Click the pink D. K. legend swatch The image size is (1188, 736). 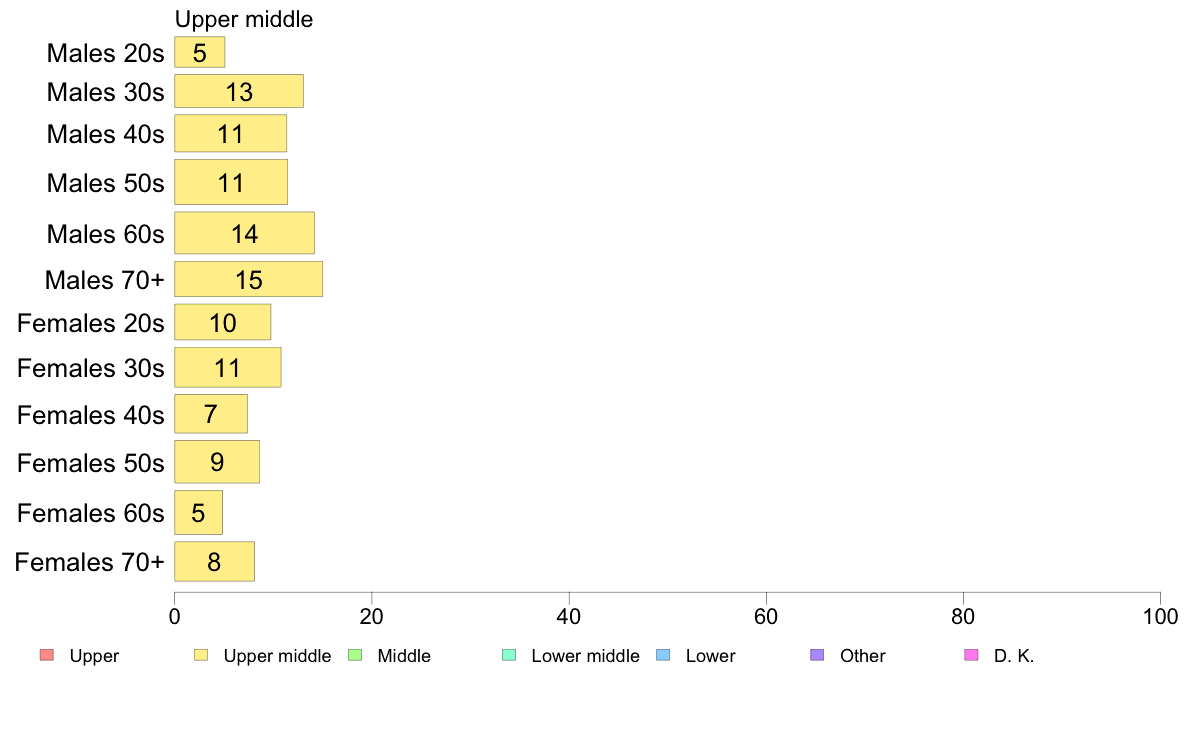pos(971,655)
